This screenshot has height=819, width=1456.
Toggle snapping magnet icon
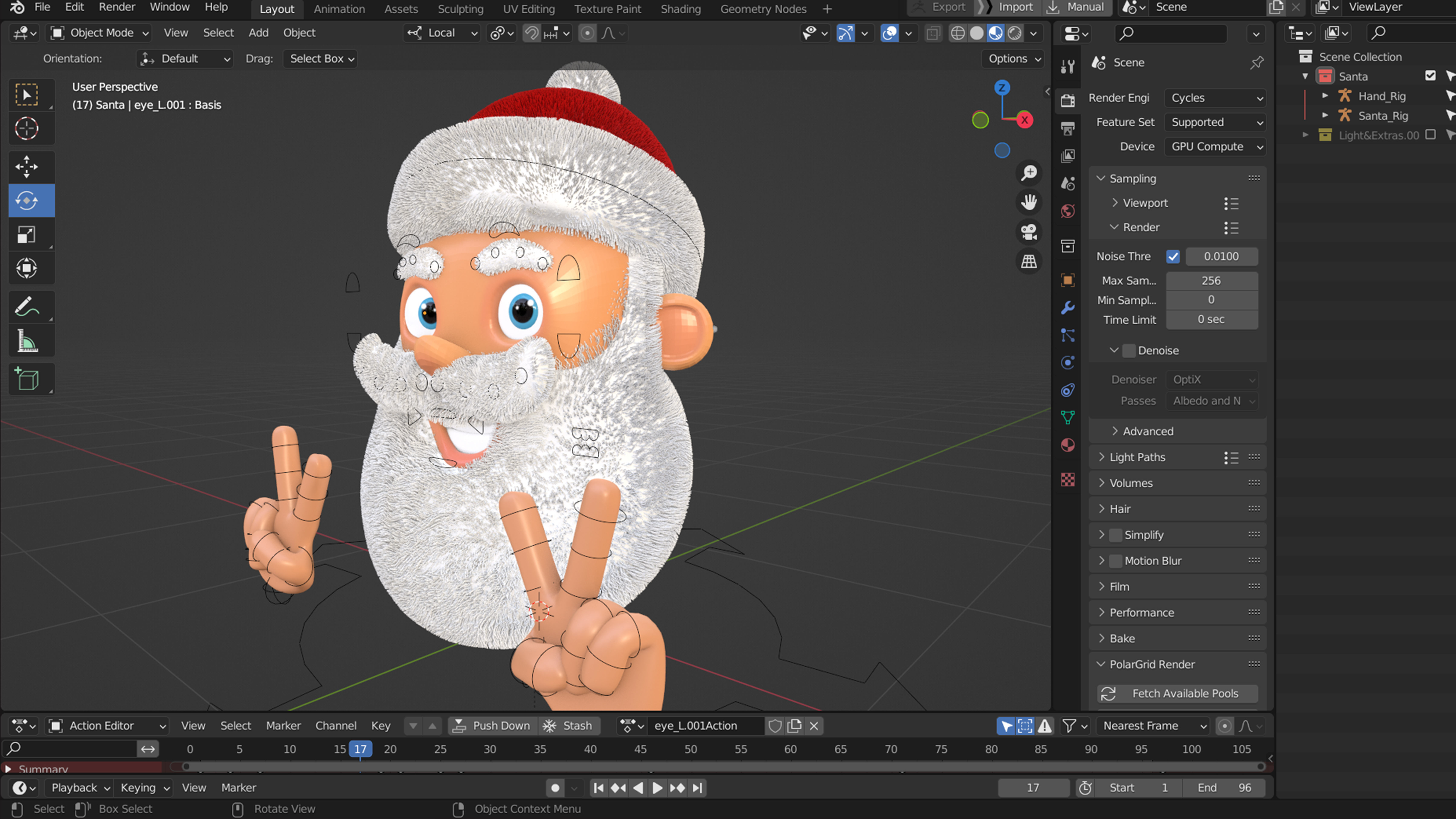tap(531, 33)
